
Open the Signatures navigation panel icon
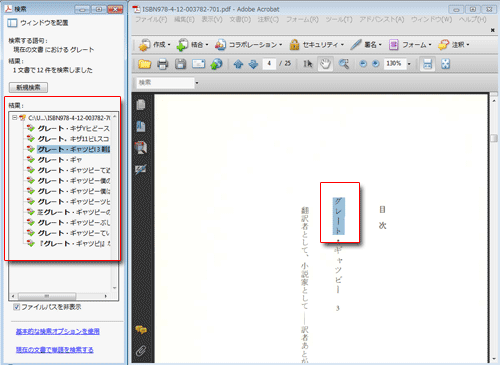[x=141, y=170]
